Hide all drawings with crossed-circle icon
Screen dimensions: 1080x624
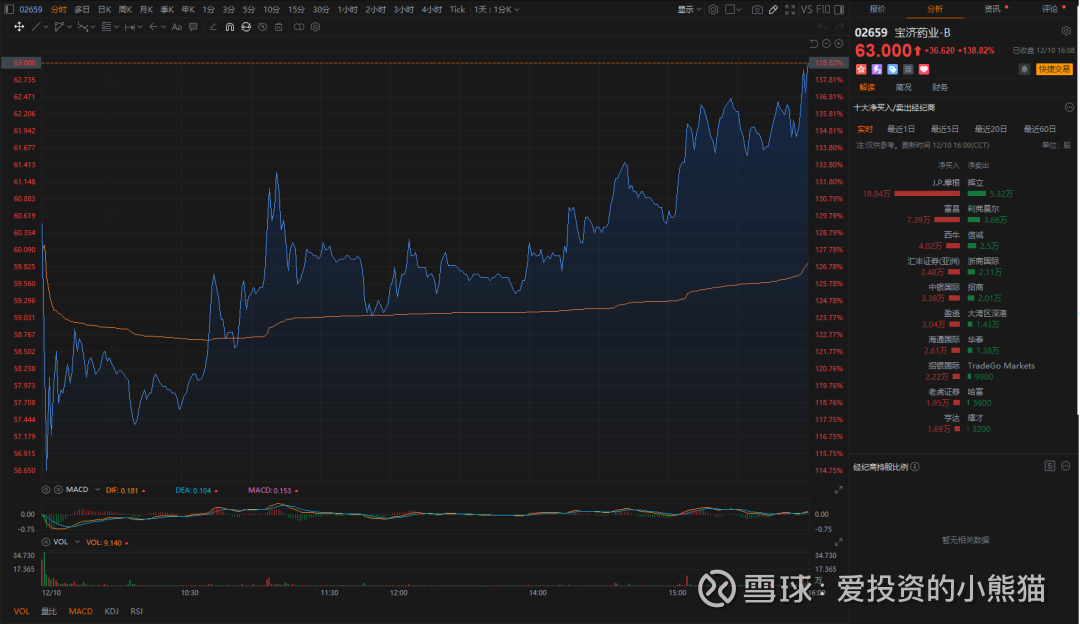[x=262, y=27]
